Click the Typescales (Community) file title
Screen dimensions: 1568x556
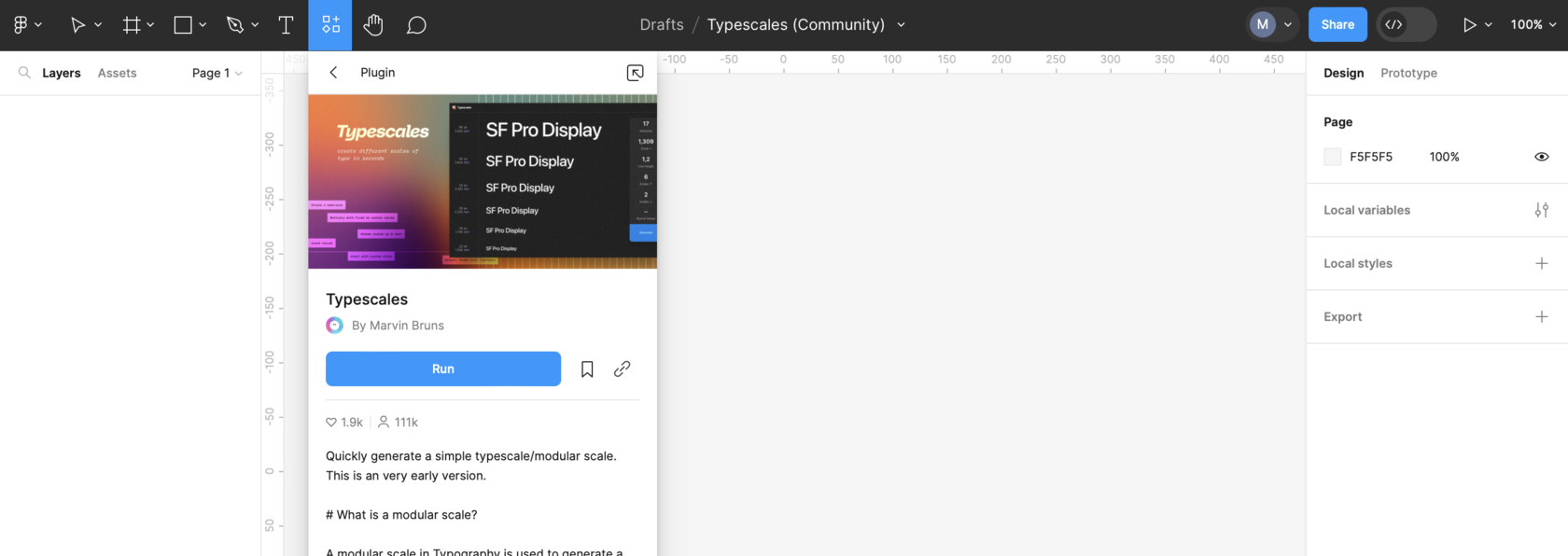point(796,25)
